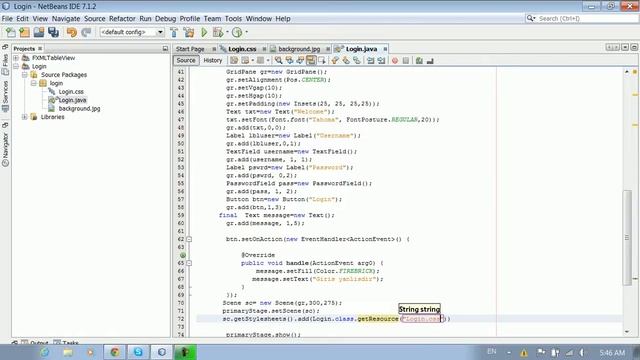The width and height of the screenshot is (640, 360).
Task: Open the Refactor menu
Action: [122, 19]
